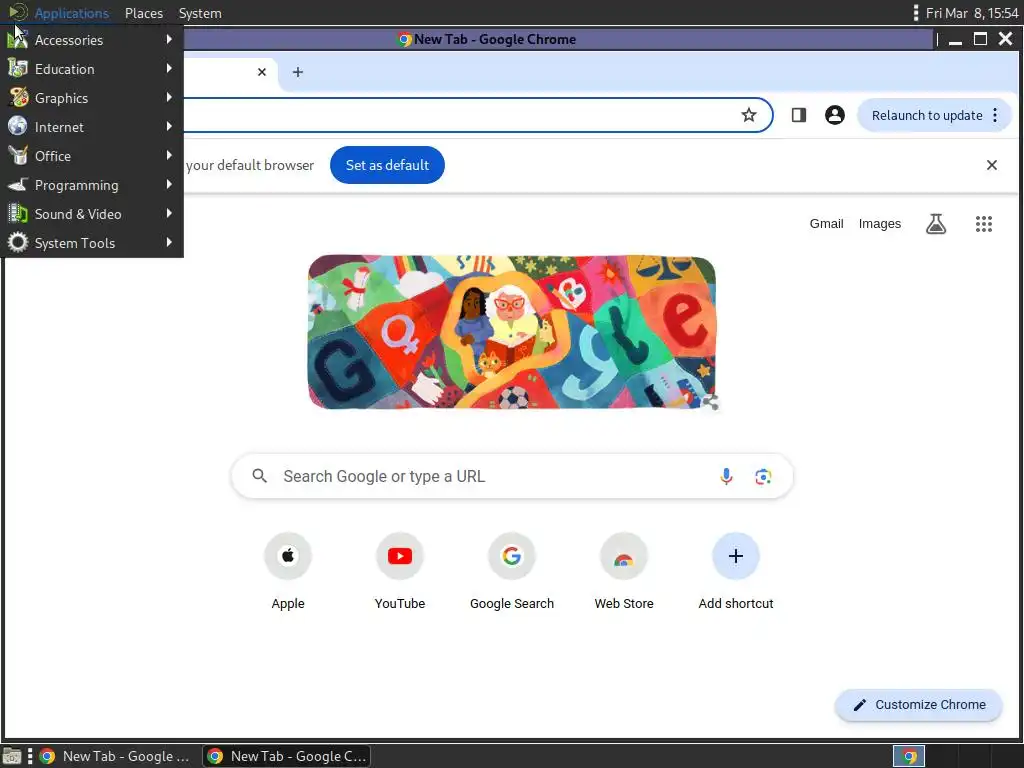Toggle the Chrome side panel icon
Image resolution: width=1024 pixels, height=768 pixels.
point(799,115)
